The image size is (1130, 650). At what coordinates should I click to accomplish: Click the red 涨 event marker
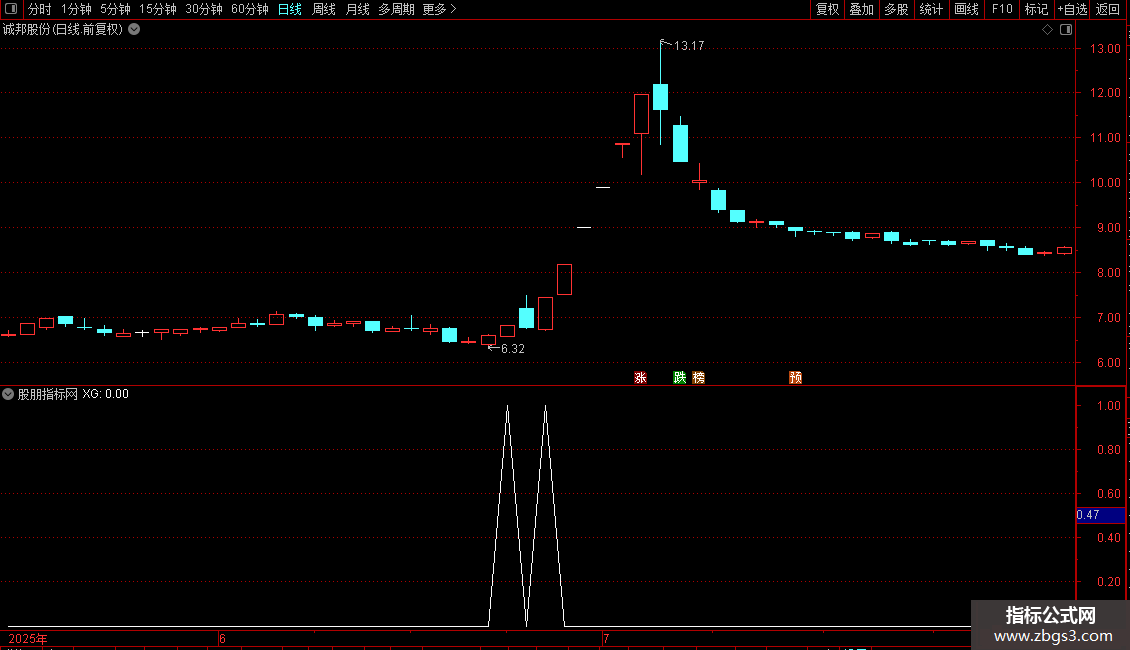tap(640, 378)
